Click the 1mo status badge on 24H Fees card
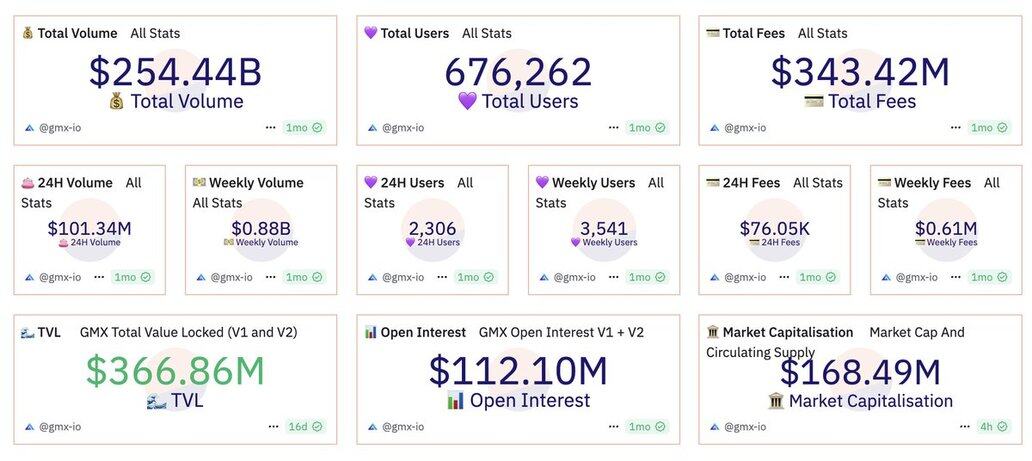 pyautogui.click(x=817, y=277)
